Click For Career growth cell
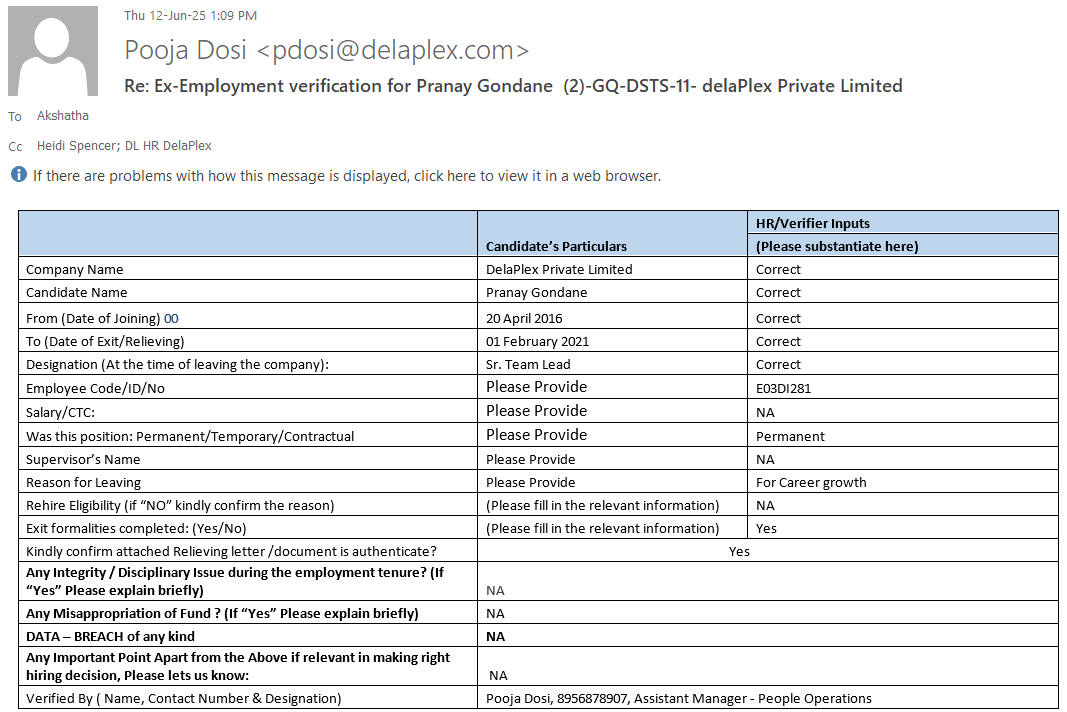 click(811, 483)
